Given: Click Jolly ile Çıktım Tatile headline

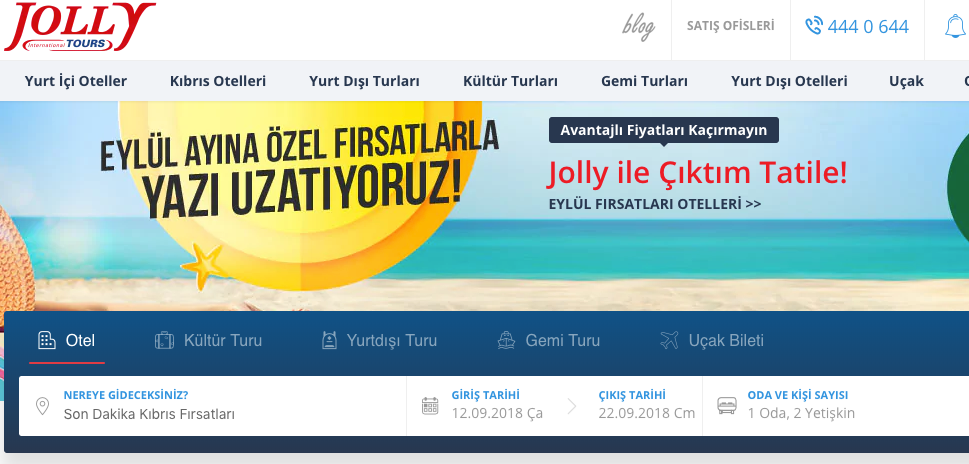Looking at the screenshot, I should click(x=697, y=173).
